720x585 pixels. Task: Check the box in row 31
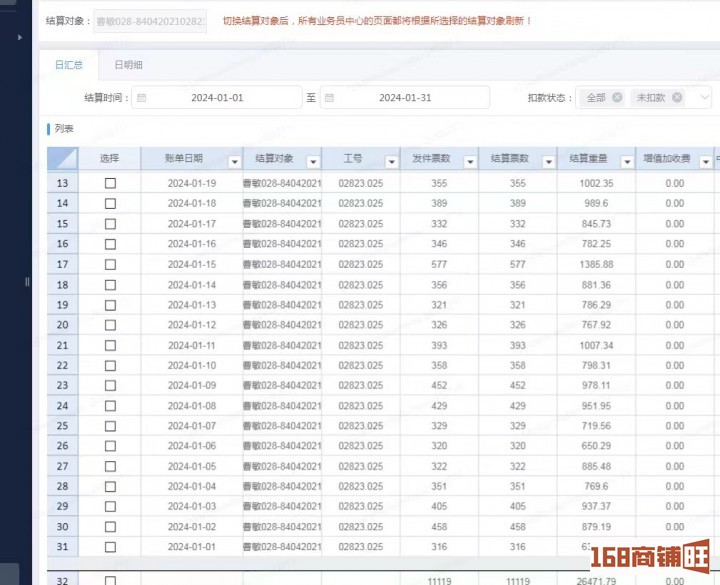click(x=110, y=547)
